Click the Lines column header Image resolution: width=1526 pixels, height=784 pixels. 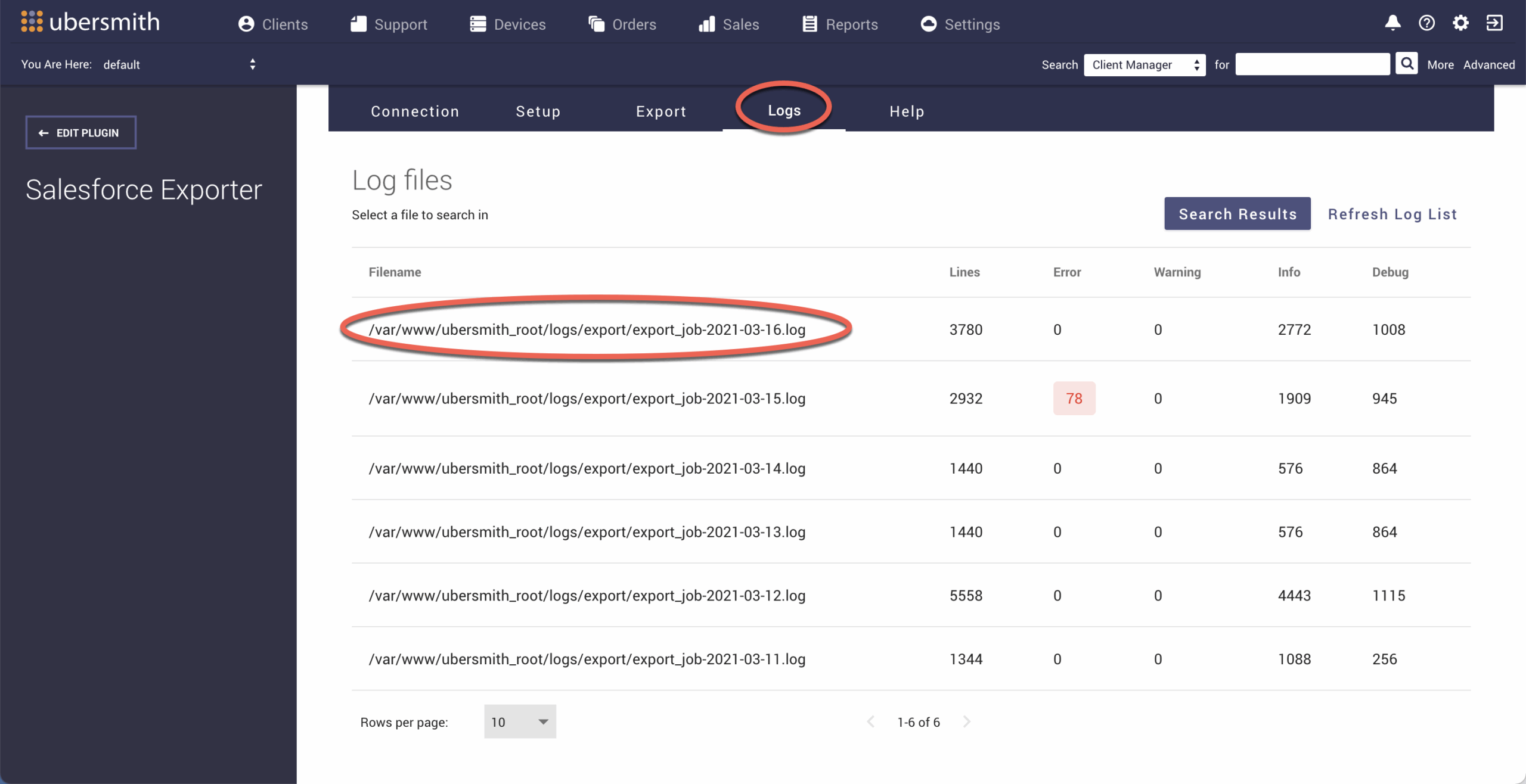click(x=964, y=272)
